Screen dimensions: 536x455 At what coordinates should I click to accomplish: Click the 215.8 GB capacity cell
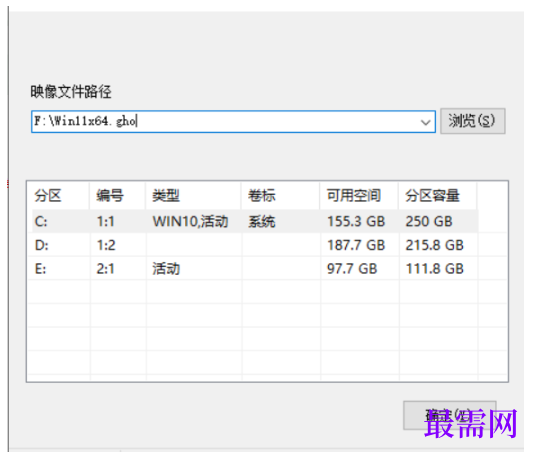click(434, 245)
